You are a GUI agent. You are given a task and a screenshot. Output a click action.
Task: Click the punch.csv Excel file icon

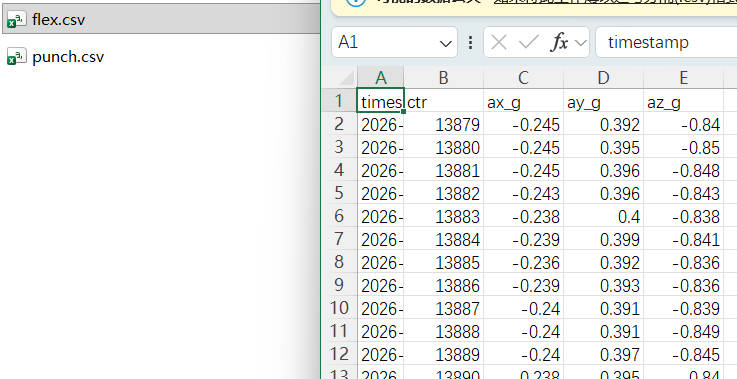17,57
